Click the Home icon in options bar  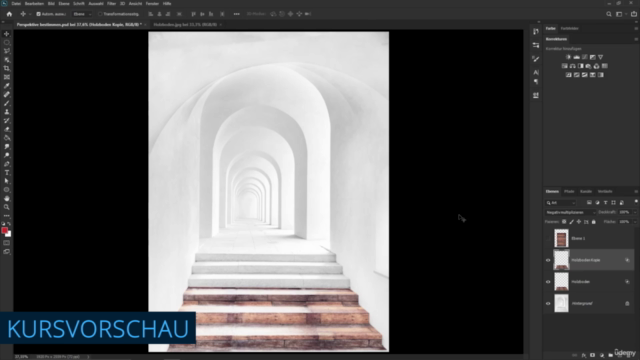click(x=9, y=14)
